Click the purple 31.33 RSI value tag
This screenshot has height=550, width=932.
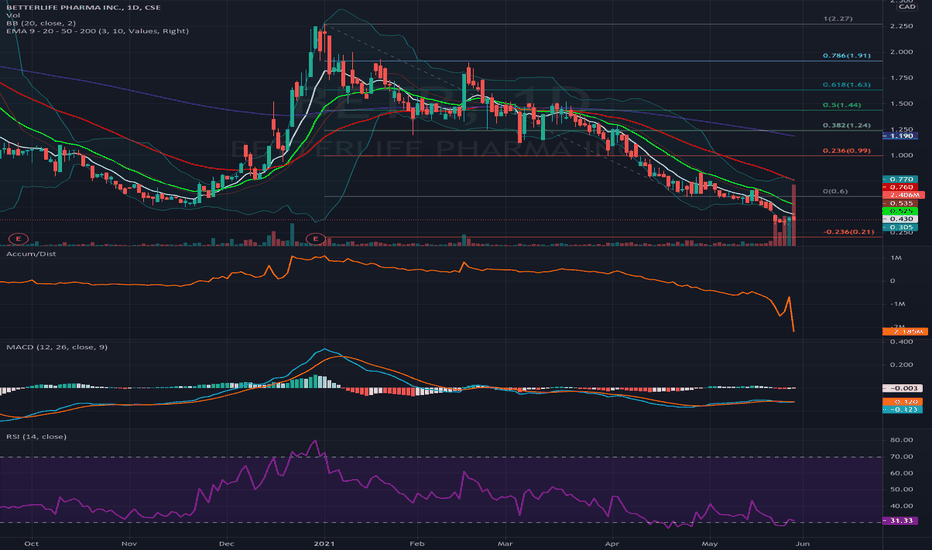(900, 521)
